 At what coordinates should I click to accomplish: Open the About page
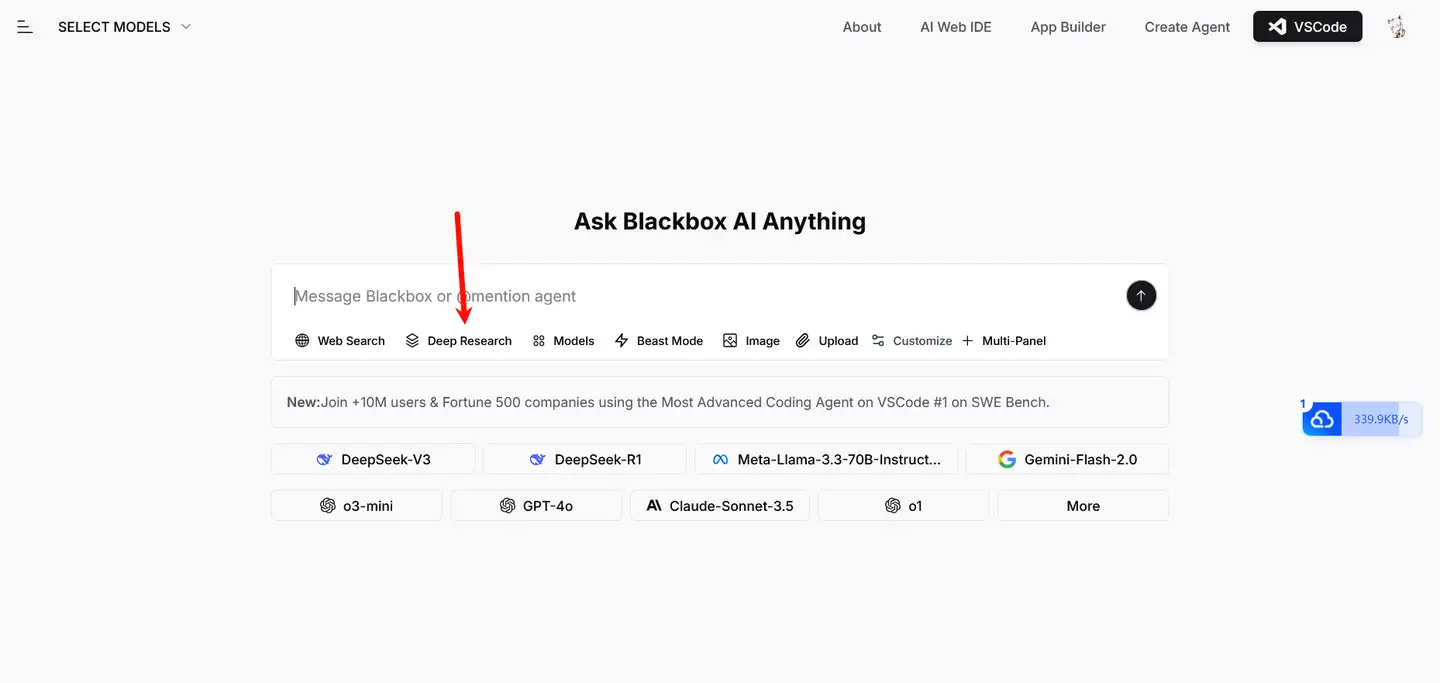[862, 27]
